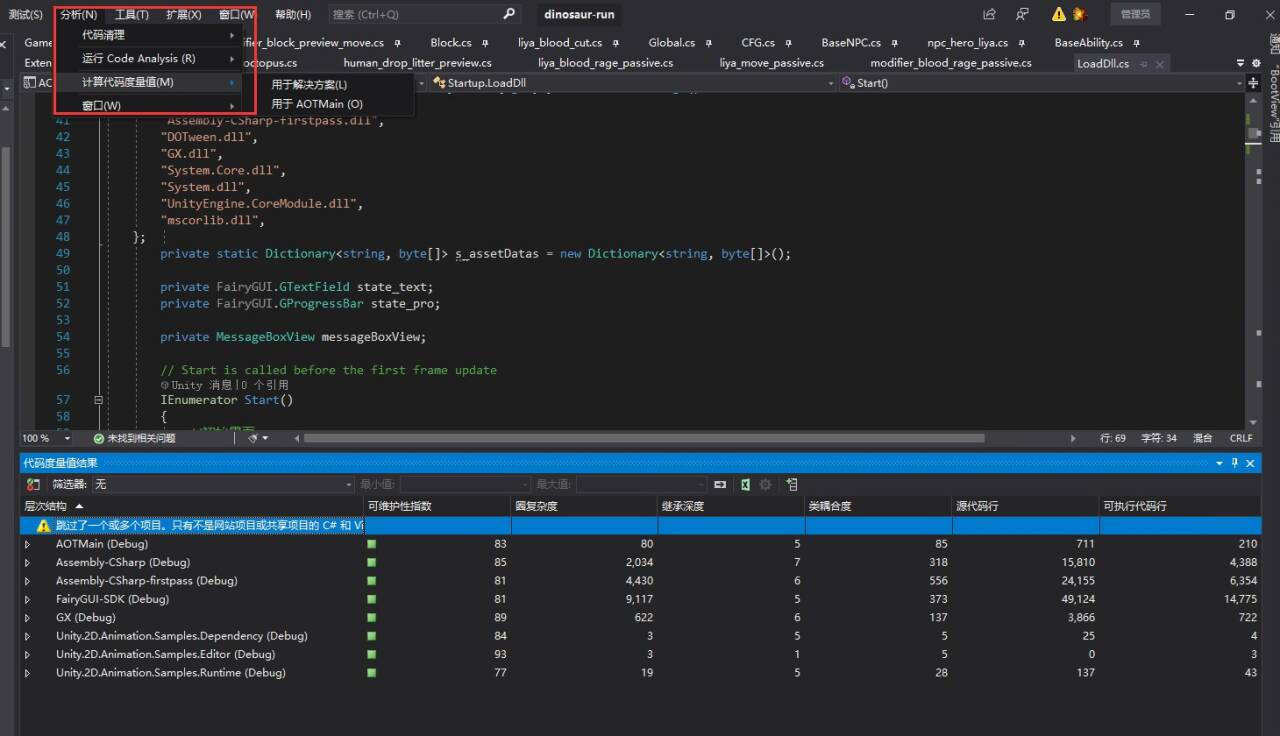
Task: Open the 代码度量值结果 panel window options dropdown
Action: (x=1219, y=463)
